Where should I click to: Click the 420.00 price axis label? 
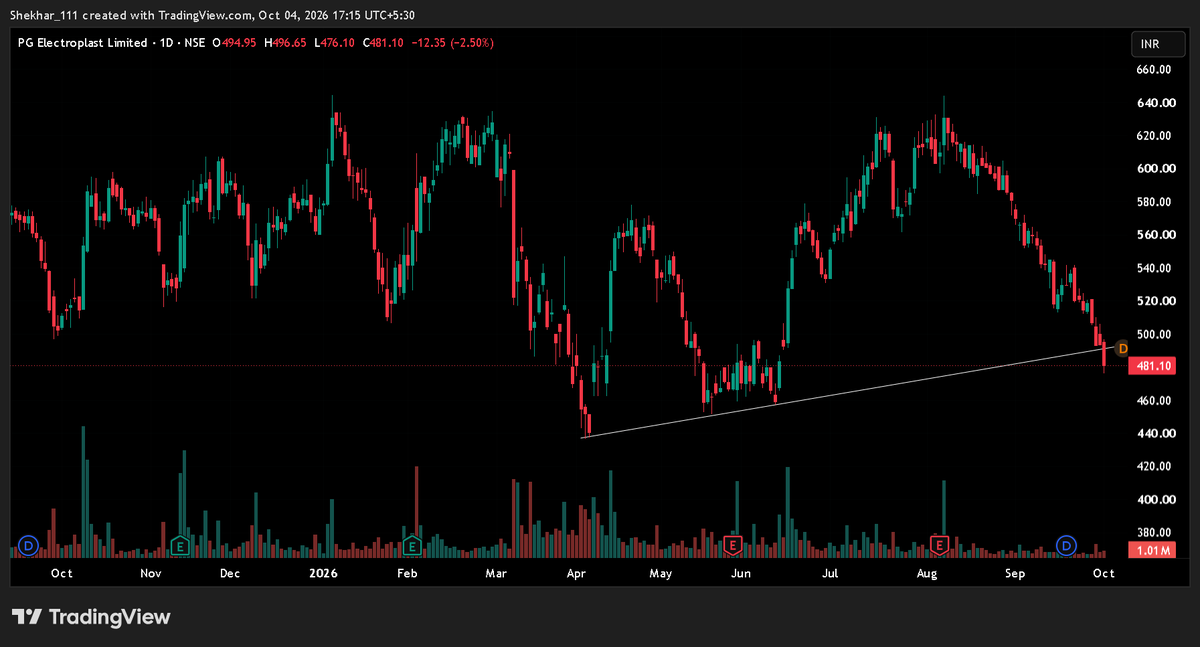[1153, 467]
